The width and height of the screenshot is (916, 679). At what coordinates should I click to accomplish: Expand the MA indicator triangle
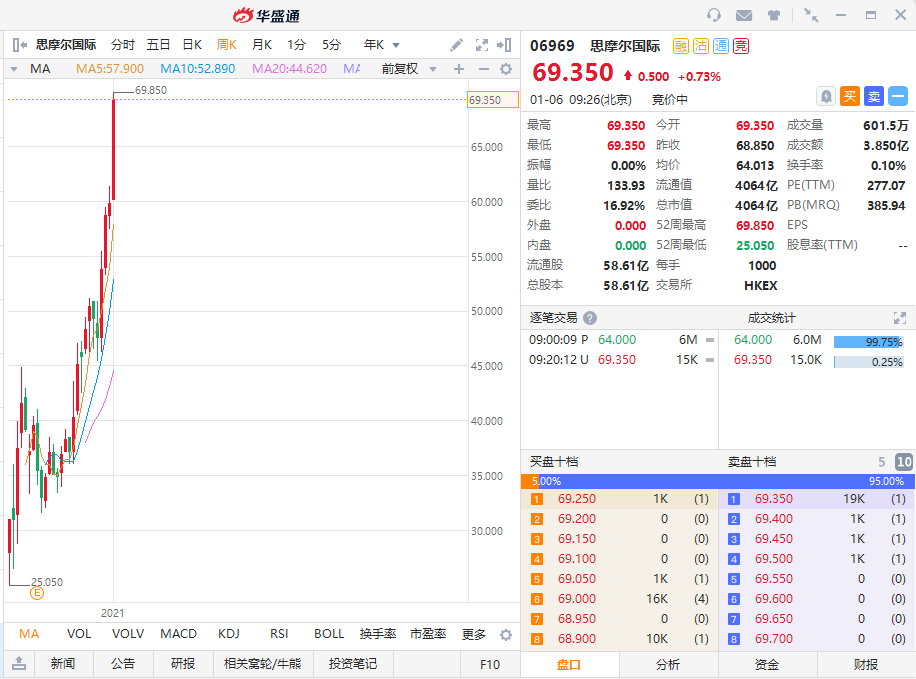coord(14,69)
